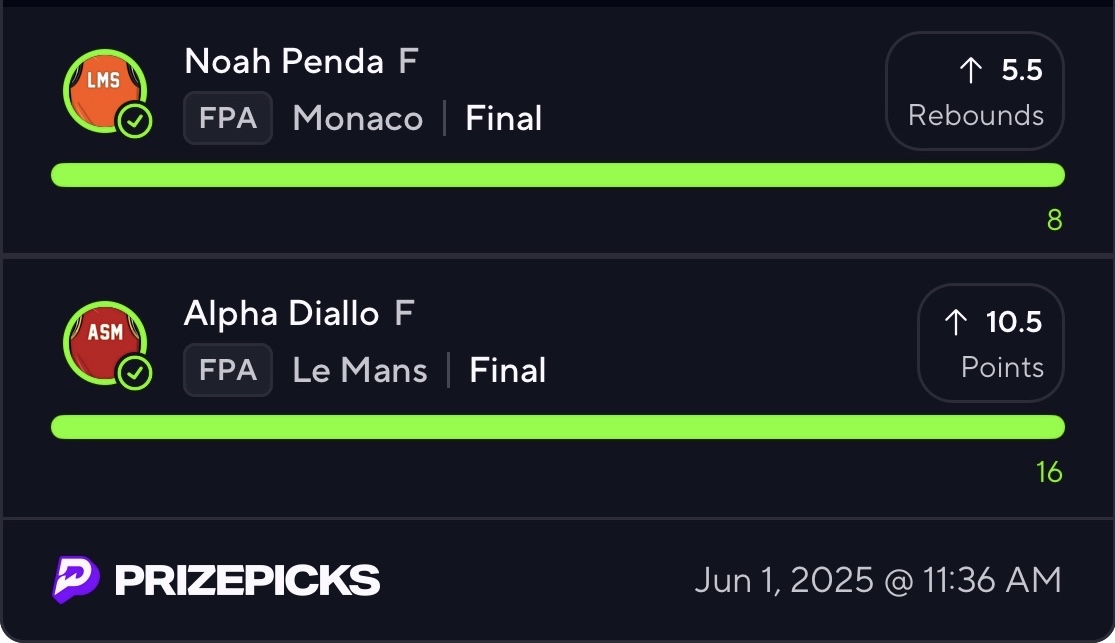
Task: Click the purple PrizePicks logo icon
Action: click(76, 579)
